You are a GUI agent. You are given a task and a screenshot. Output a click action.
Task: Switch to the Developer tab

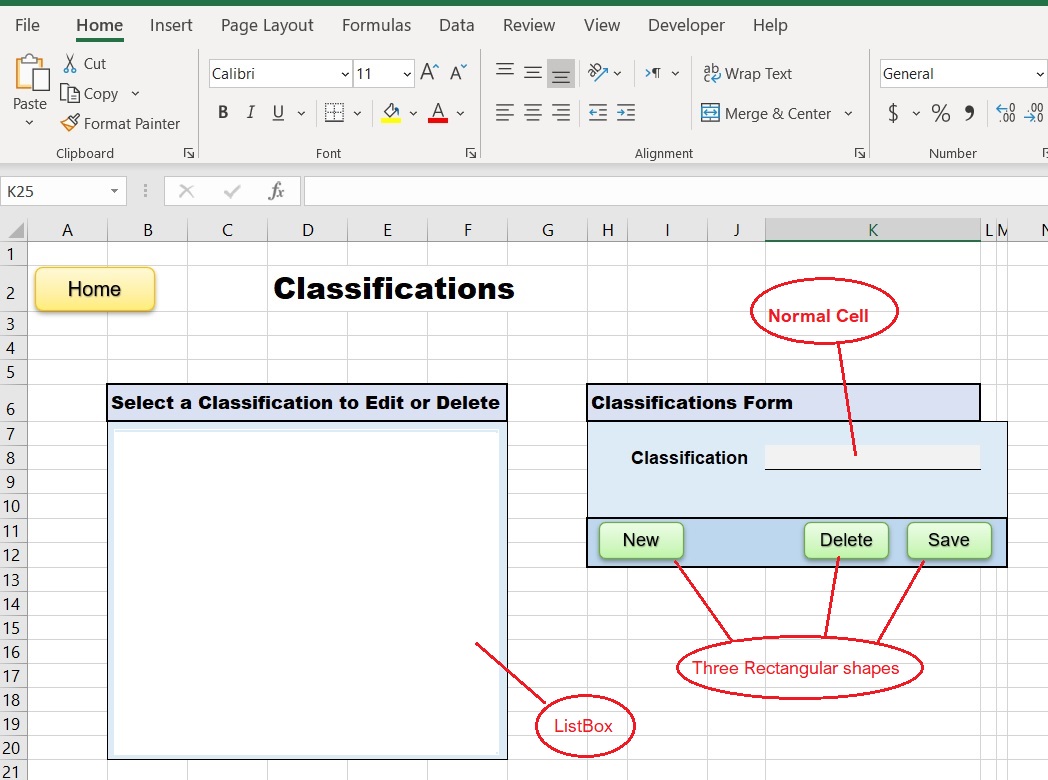point(686,25)
